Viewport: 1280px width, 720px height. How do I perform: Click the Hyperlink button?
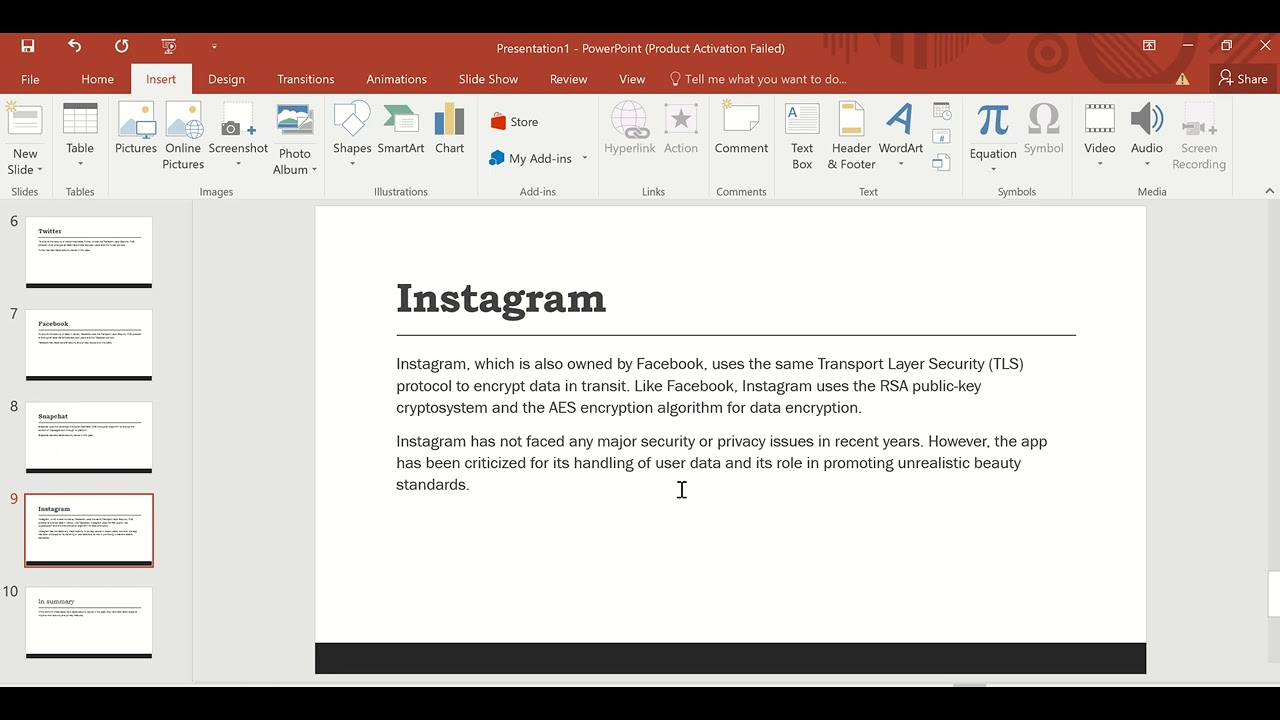630,128
